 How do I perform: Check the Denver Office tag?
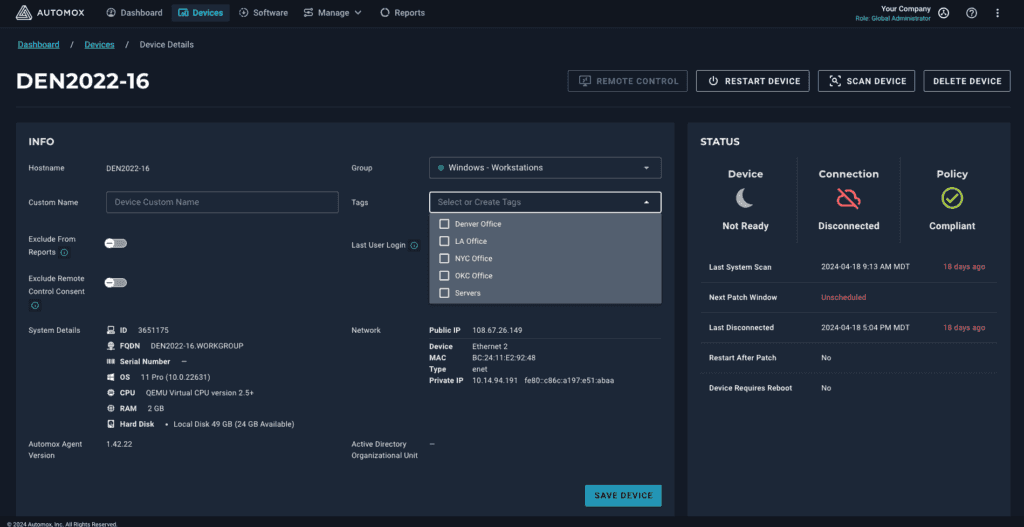point(444,224)
